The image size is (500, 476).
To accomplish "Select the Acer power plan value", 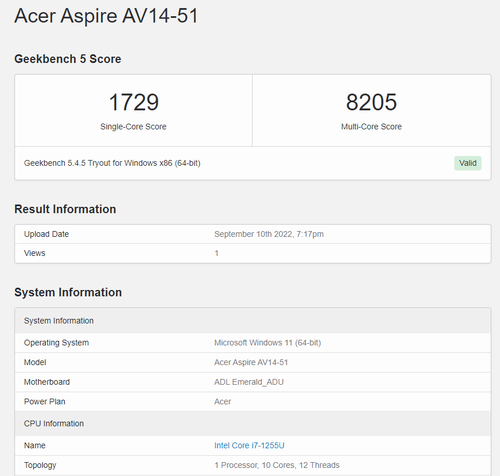I will click(x=222, y=401).
